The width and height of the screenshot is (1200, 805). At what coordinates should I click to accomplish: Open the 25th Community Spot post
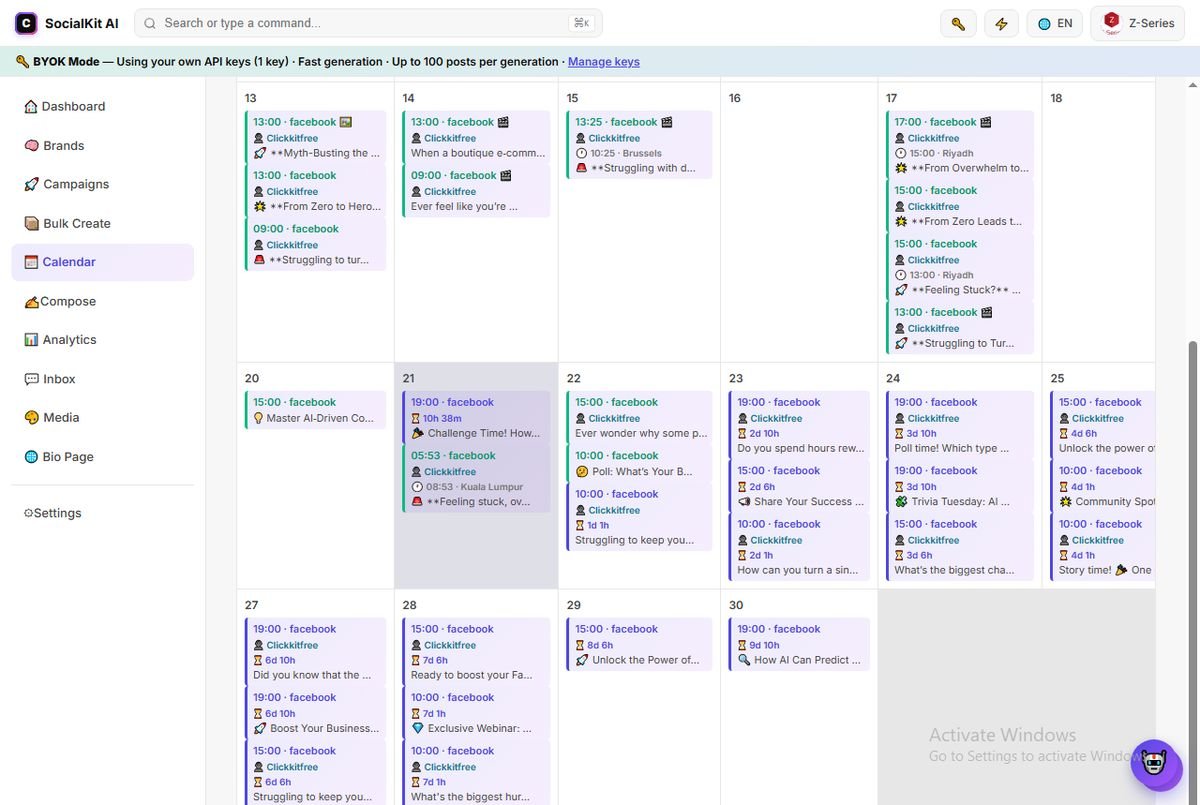[x=1104, y=486]
